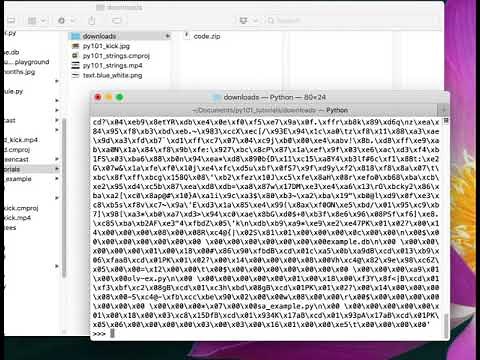Select the downloads folder name
Viewport: 480px width, 360px height.
point(99,36)
